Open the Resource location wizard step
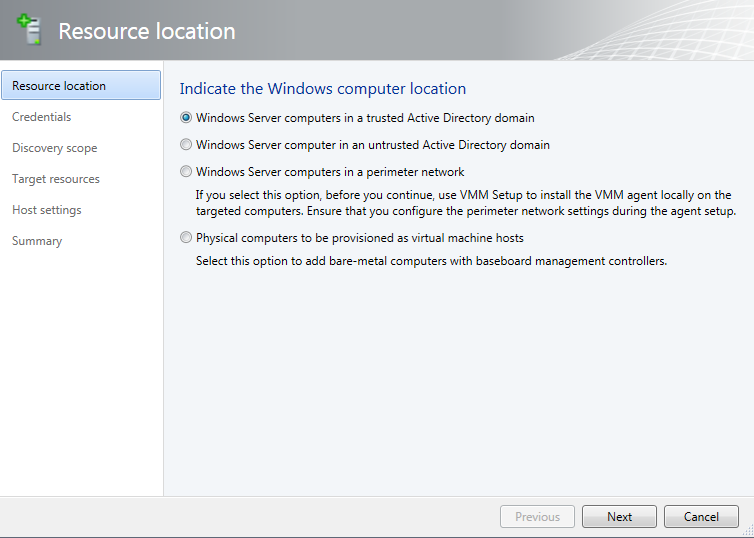The height and width of the screenshot is (538, 754). click(x=81, y=86)
